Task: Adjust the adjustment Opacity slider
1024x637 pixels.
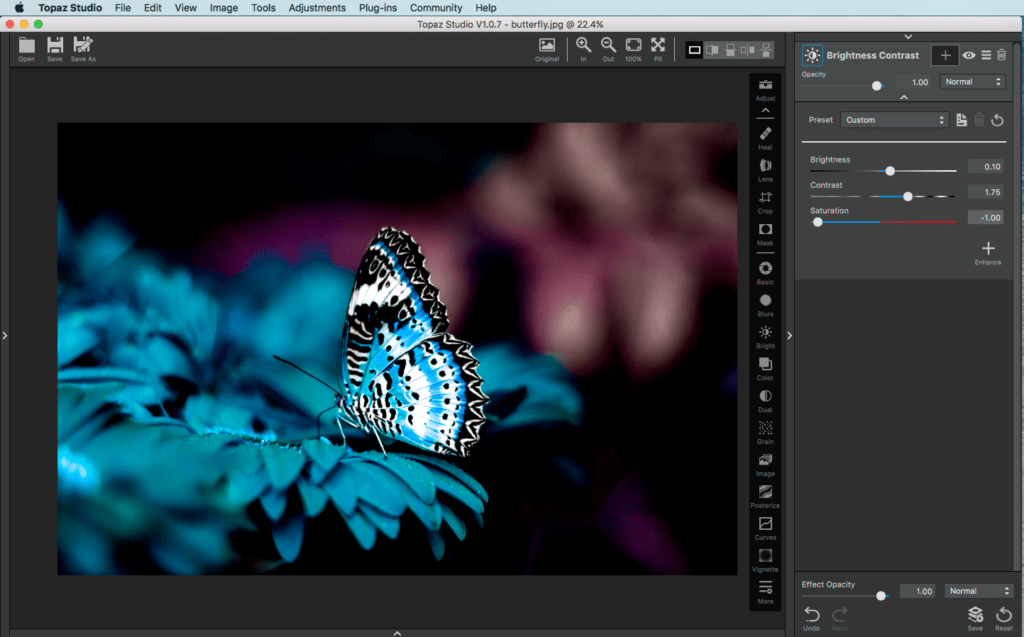Action: [x=877, y=86]
